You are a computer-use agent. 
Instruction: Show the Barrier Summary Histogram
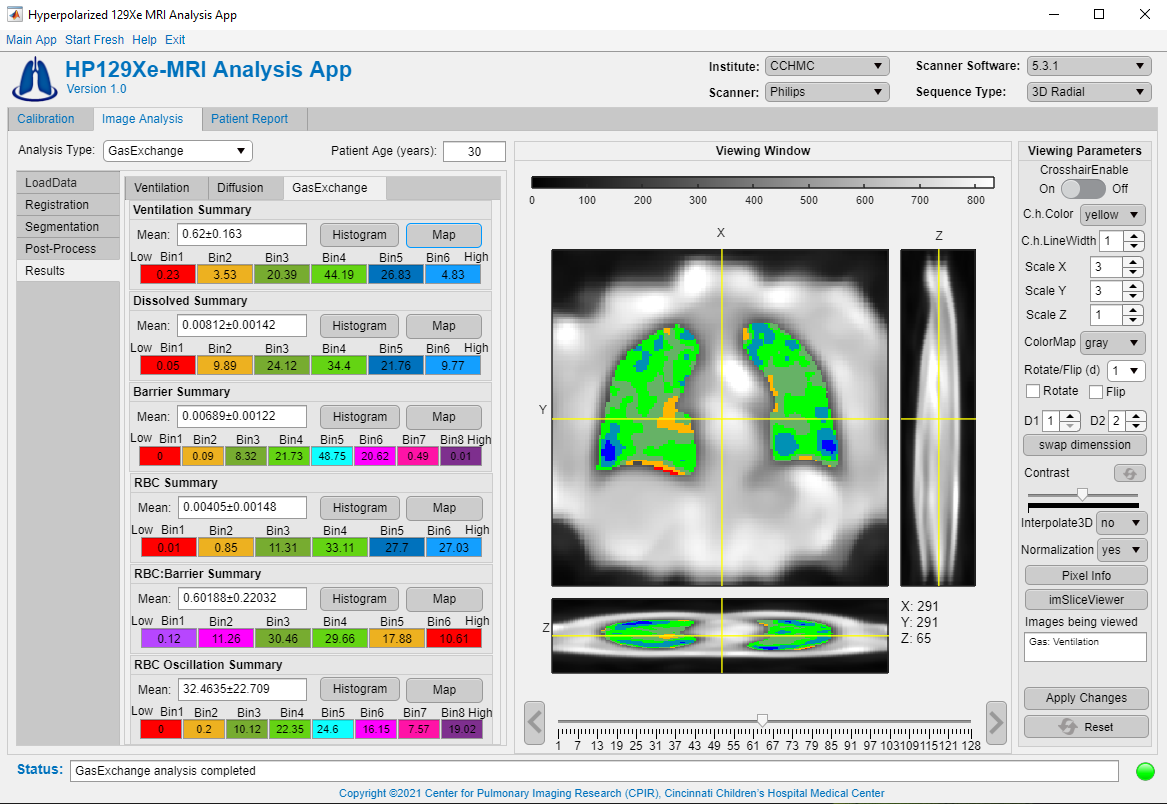point(359,417)
